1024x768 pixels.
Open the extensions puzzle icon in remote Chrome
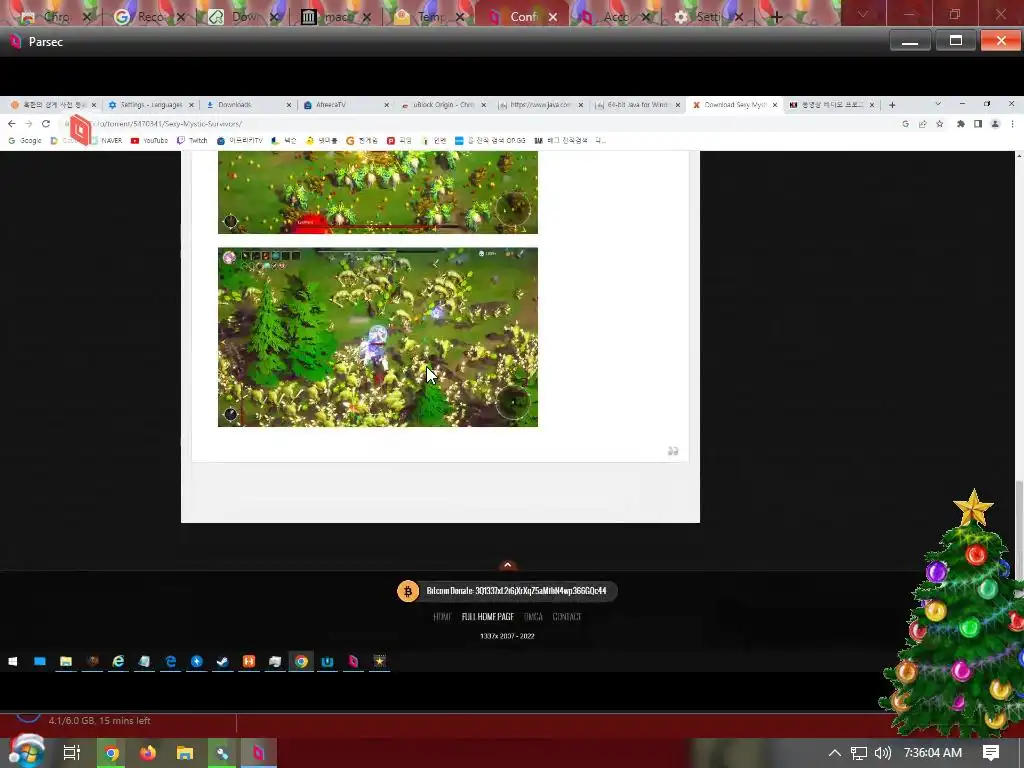[x=961, y=123]
